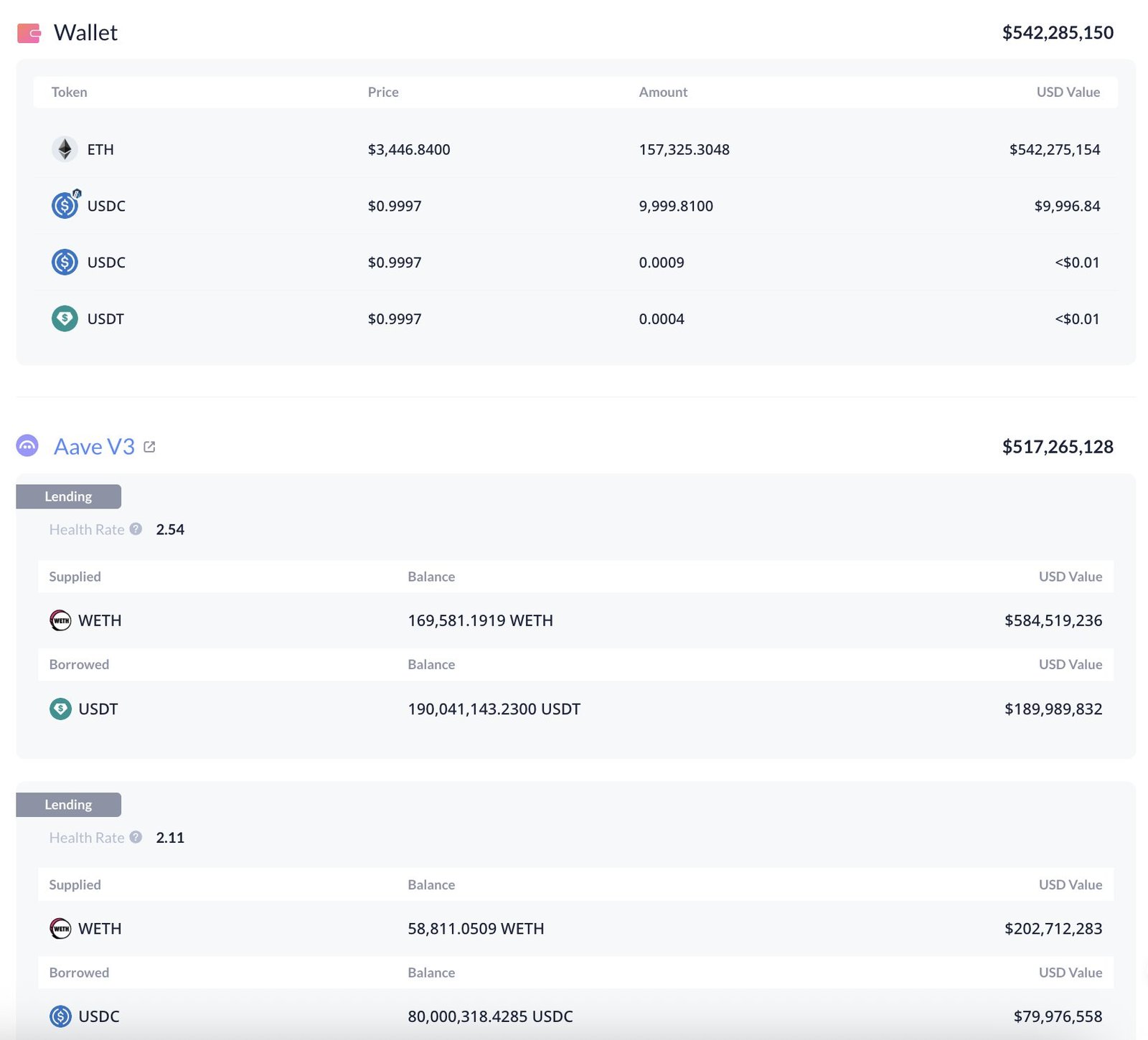Click the USDC icon in the bottom Borrowed row
Viewport: 1148px width, 1040px height.
[x=60, y=1016]
